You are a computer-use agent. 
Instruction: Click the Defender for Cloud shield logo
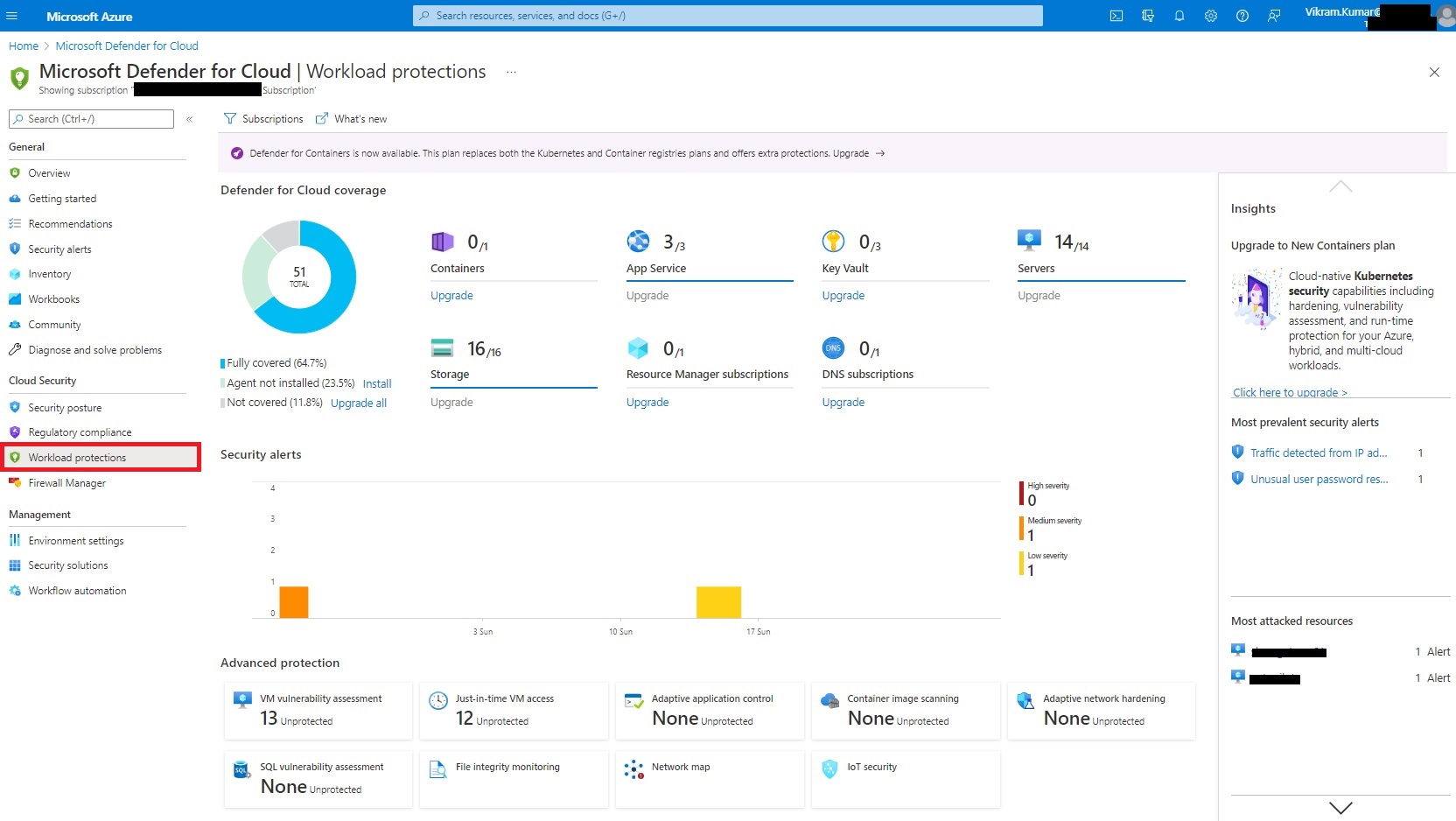coord(19,79)
